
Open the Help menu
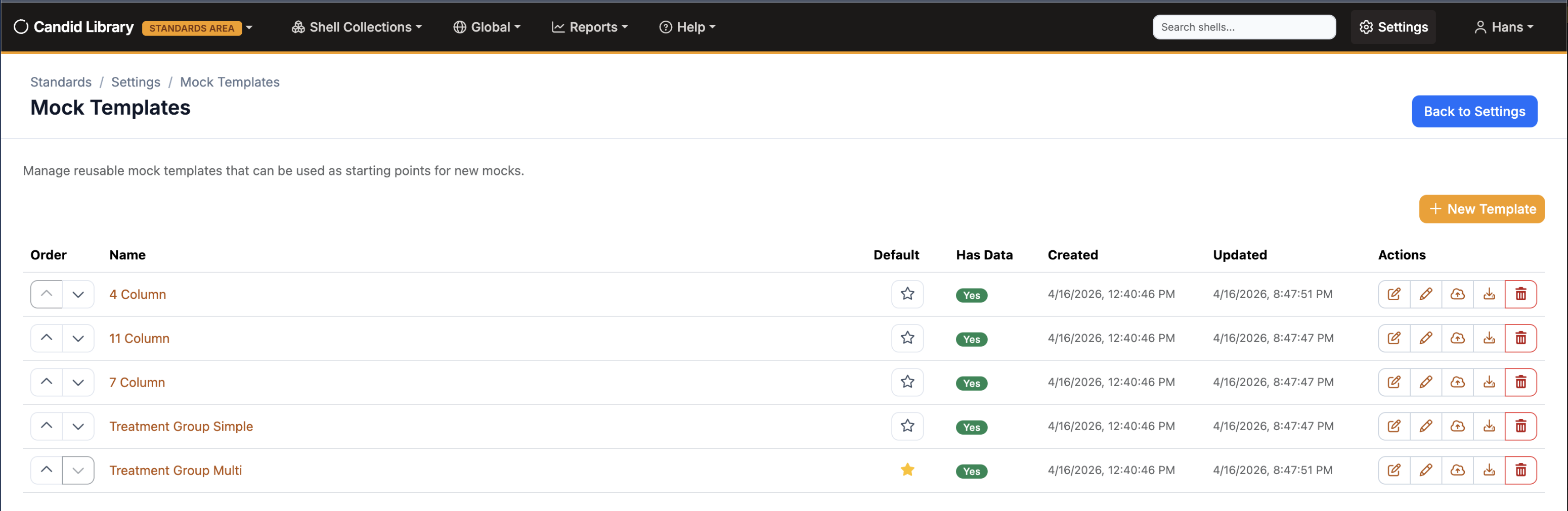[686, 27]
